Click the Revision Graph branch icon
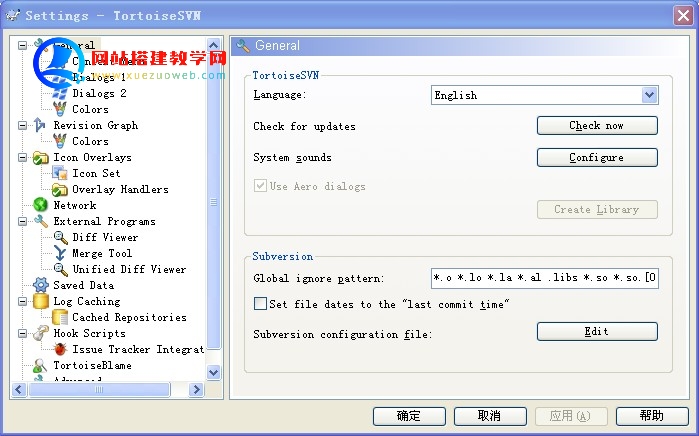Image resolution: width=699 pixels, height=436 pixels. pos(40,125)
